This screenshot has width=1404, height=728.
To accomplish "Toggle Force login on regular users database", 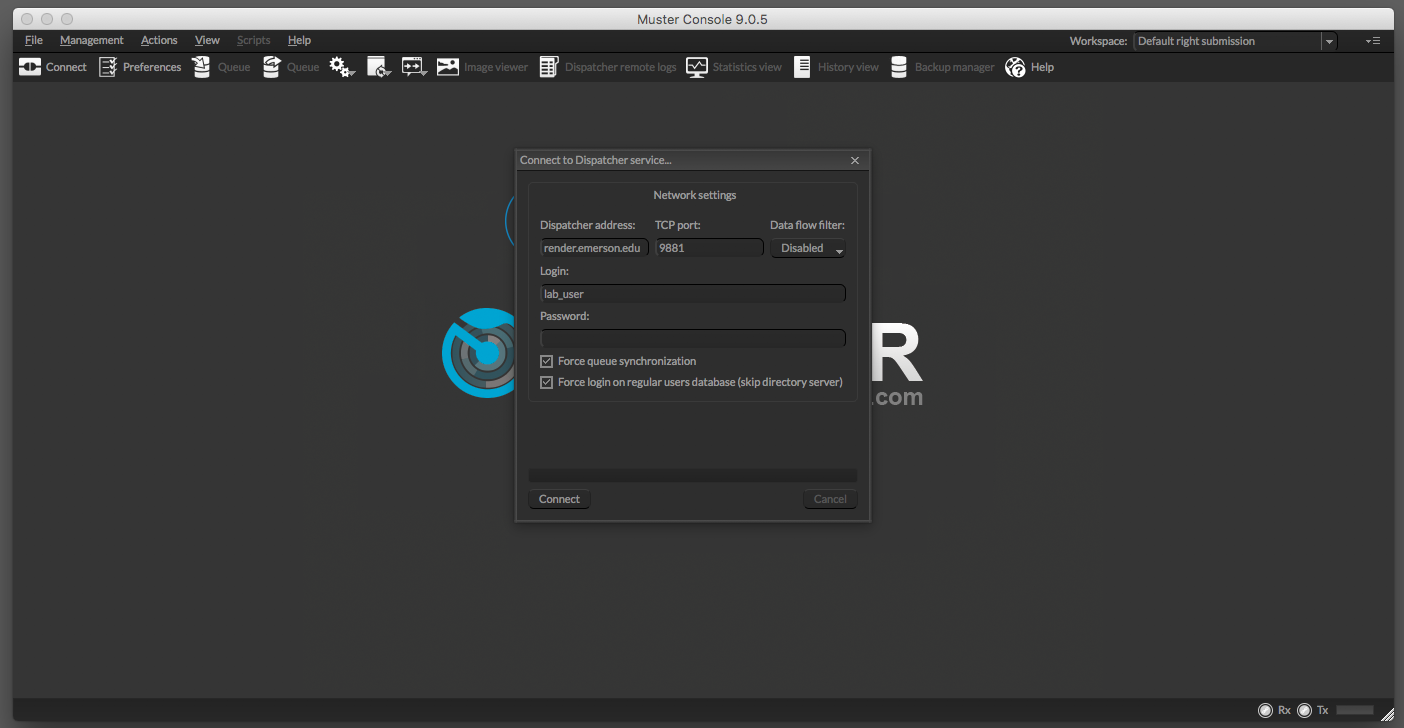I will (x=547, y=382).
